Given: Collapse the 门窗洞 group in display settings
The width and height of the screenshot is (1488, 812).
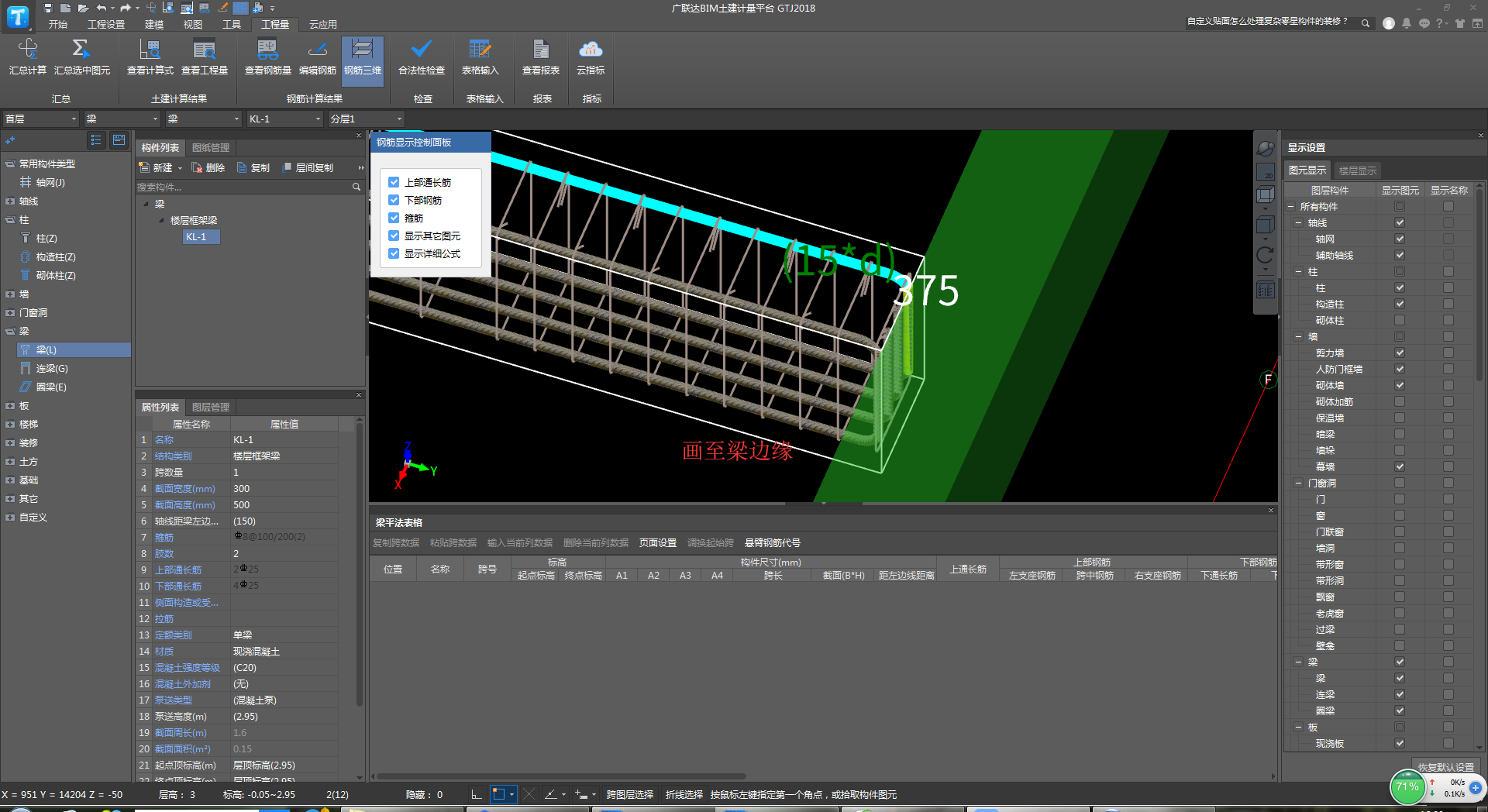Looking at the screenshot, I should pos(1299,483).
